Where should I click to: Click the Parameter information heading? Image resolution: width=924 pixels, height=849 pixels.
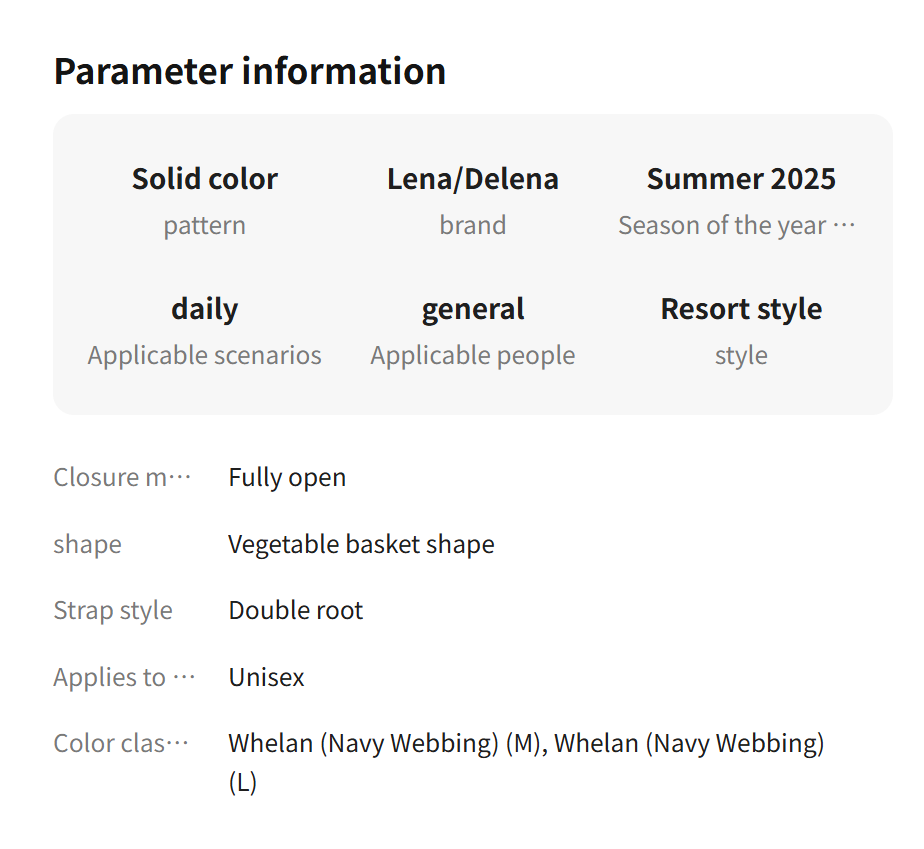point(250,72)
